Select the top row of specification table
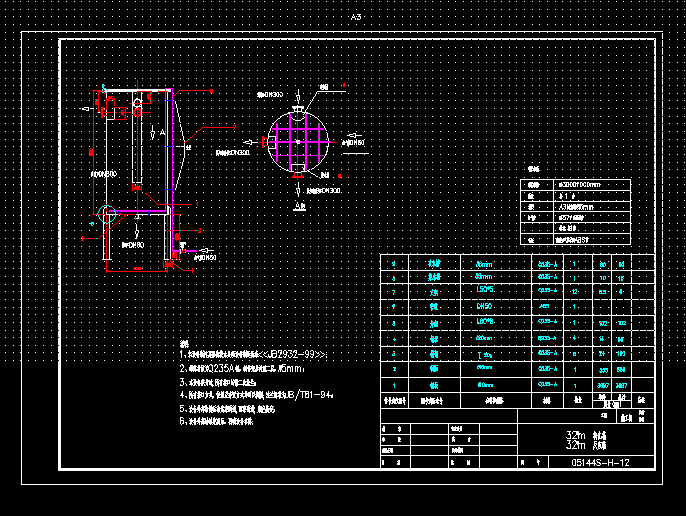686x516 pixels. point(577,185)
